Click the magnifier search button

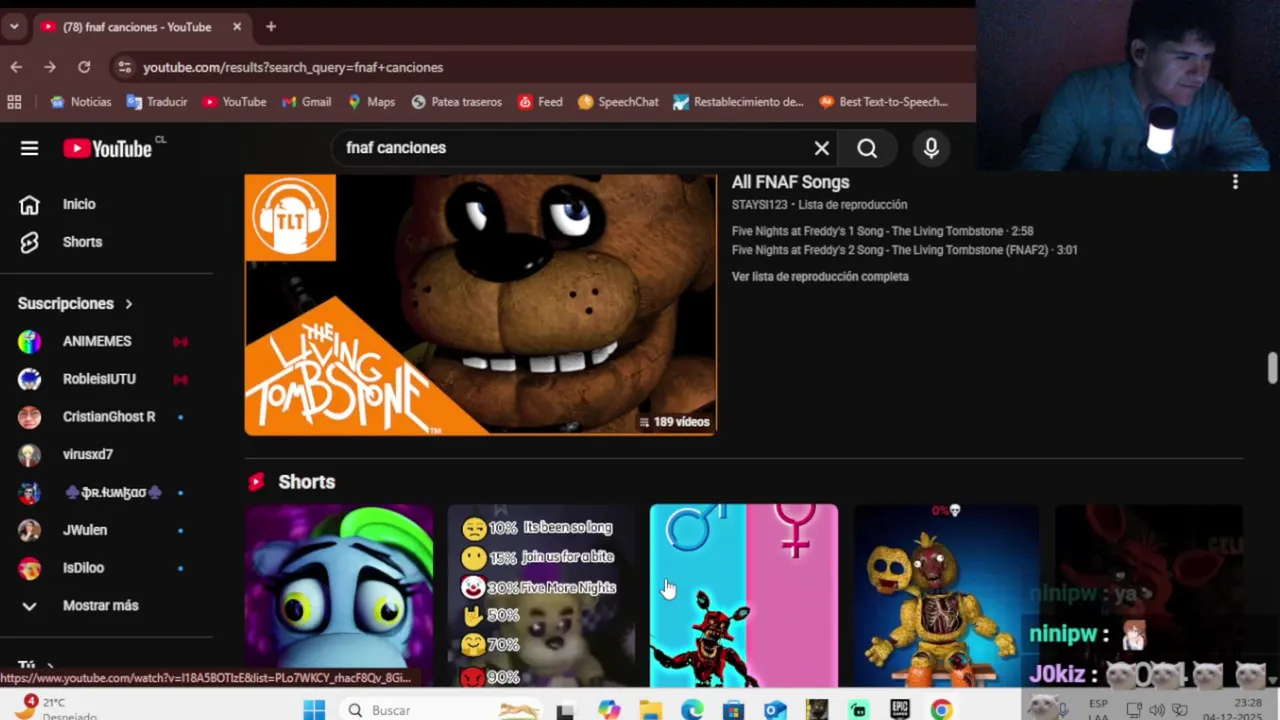tap(867, 148)
